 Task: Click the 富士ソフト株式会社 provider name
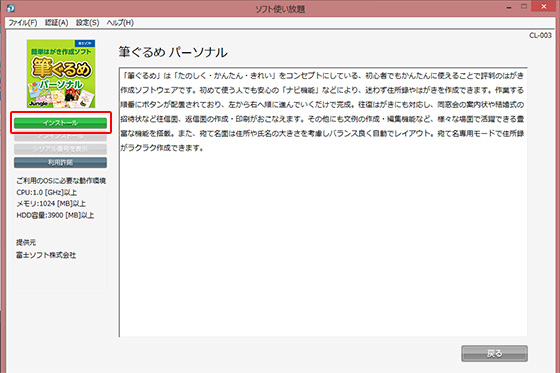46,255
